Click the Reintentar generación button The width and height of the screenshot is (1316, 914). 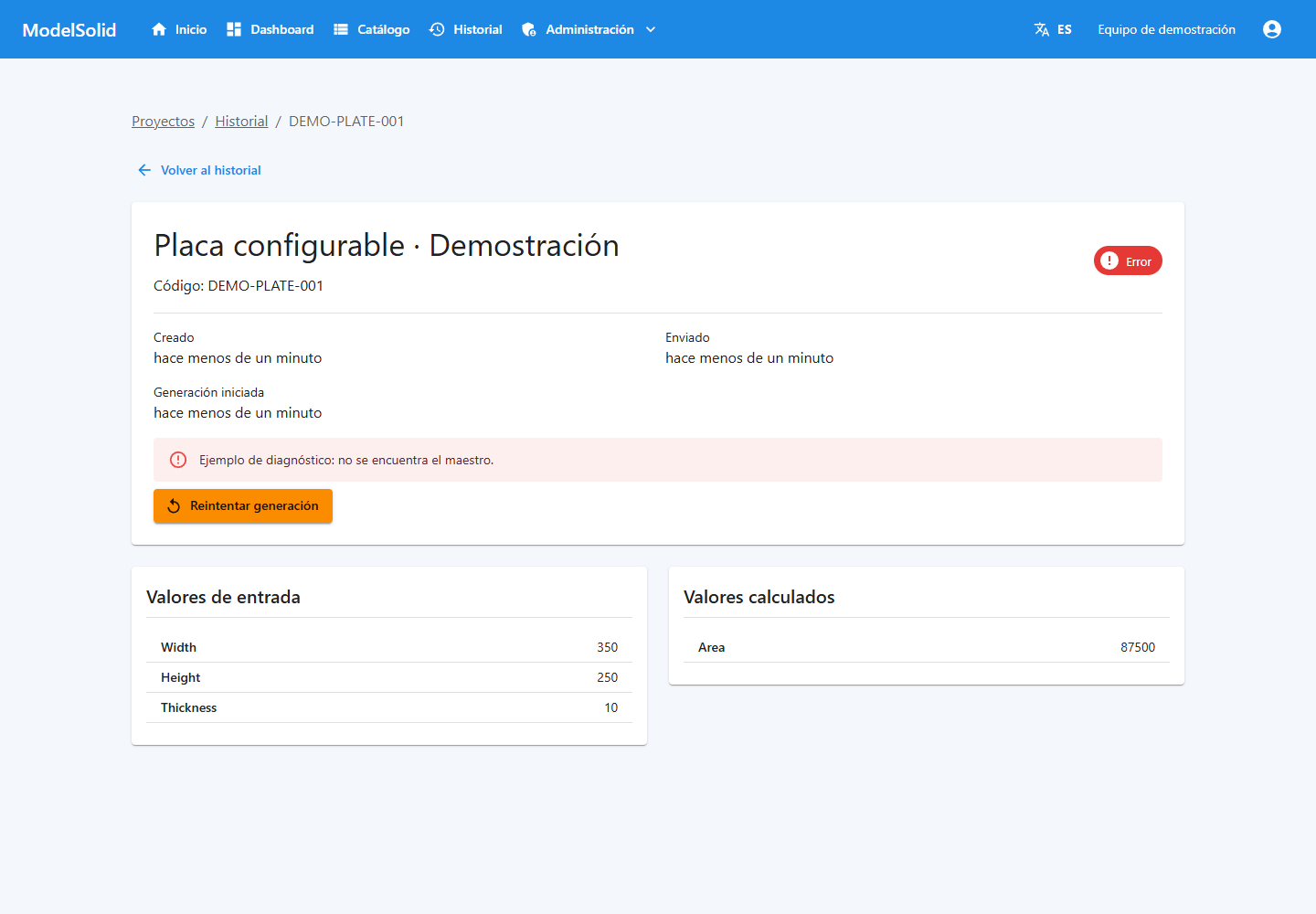pos(243,505)
